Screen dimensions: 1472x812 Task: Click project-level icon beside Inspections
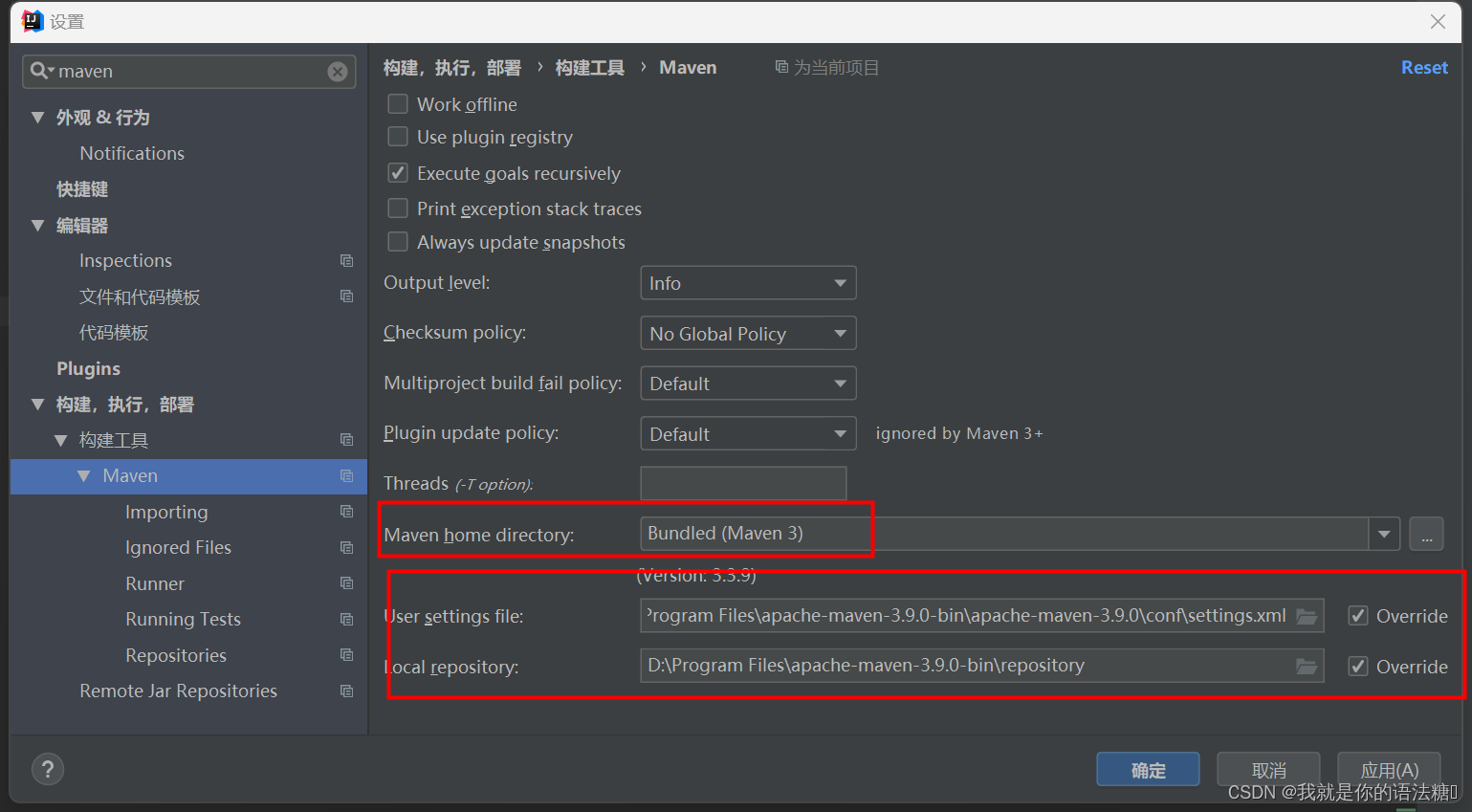tap(346, 261)
